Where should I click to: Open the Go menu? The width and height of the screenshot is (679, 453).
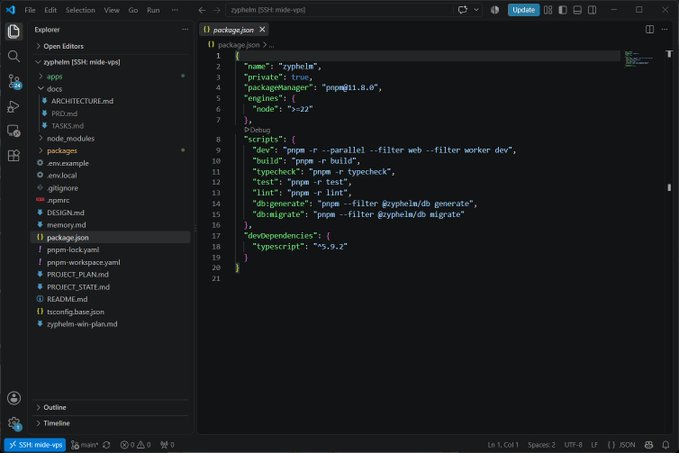(133, 10)
